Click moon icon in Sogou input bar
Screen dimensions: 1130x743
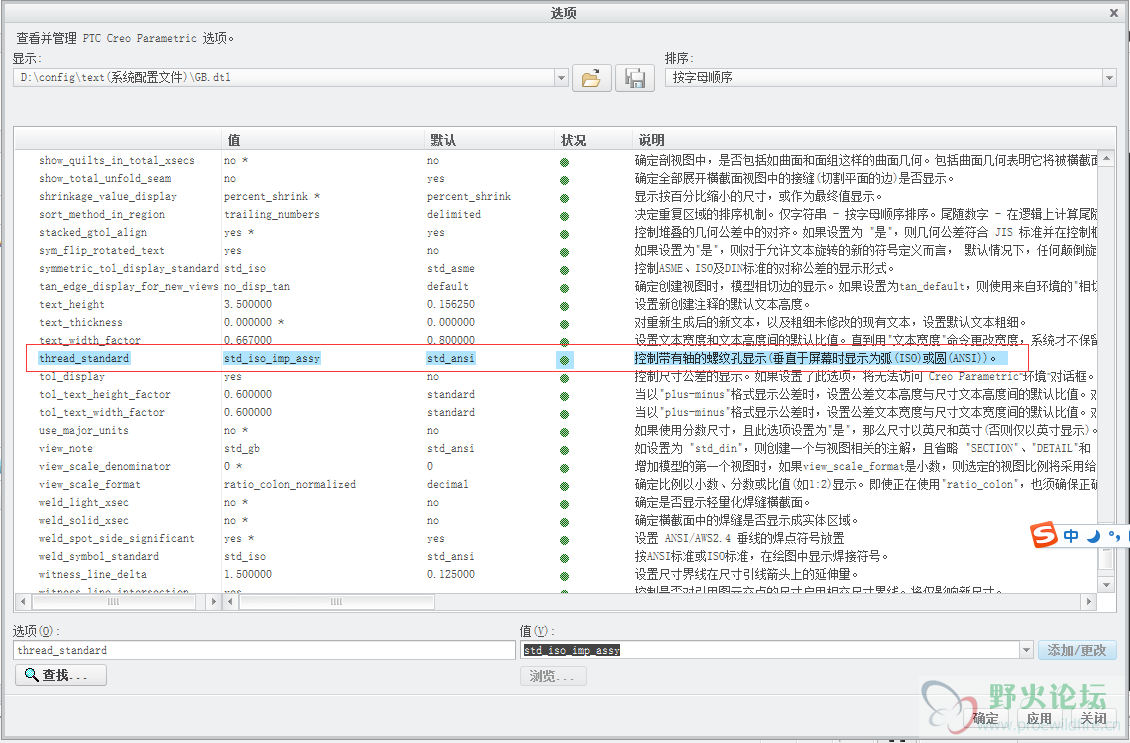pos(1094,535)
